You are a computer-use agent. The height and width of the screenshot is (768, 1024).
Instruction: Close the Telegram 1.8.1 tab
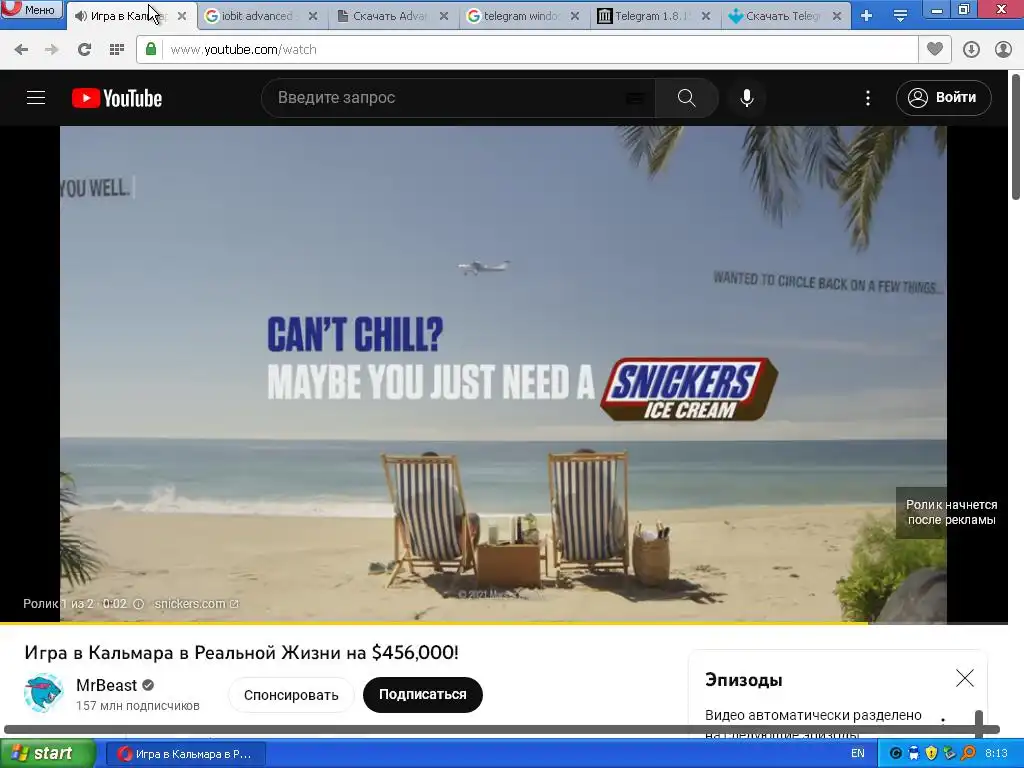click(705, 16)
